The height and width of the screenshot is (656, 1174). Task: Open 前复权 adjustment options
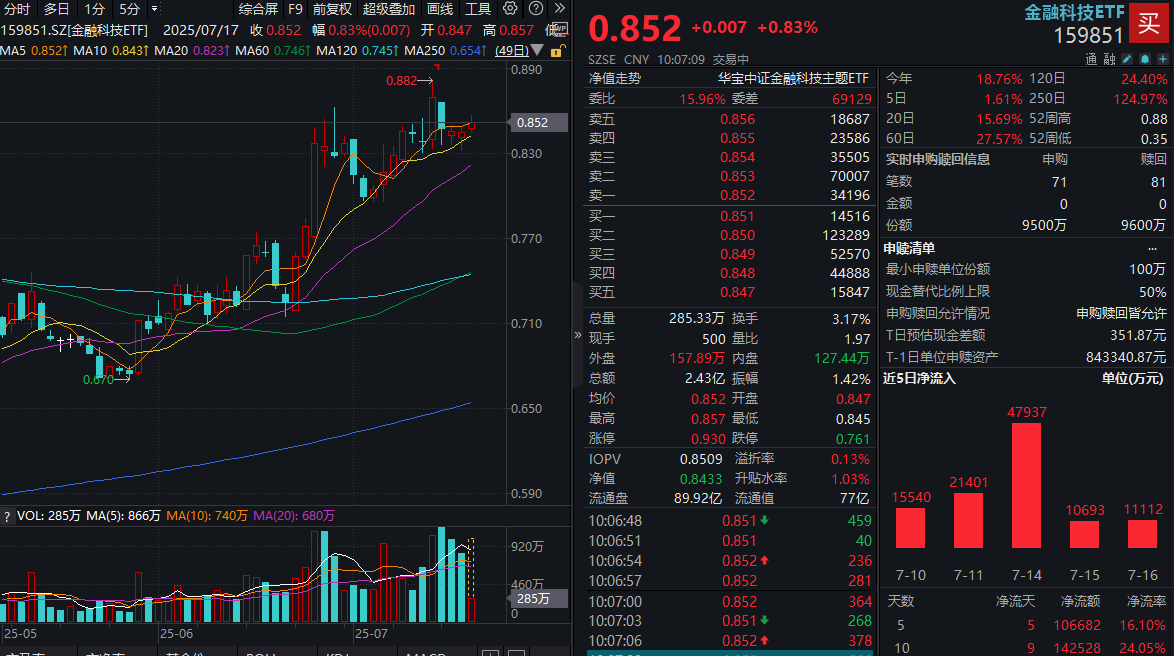pos(332,9)
